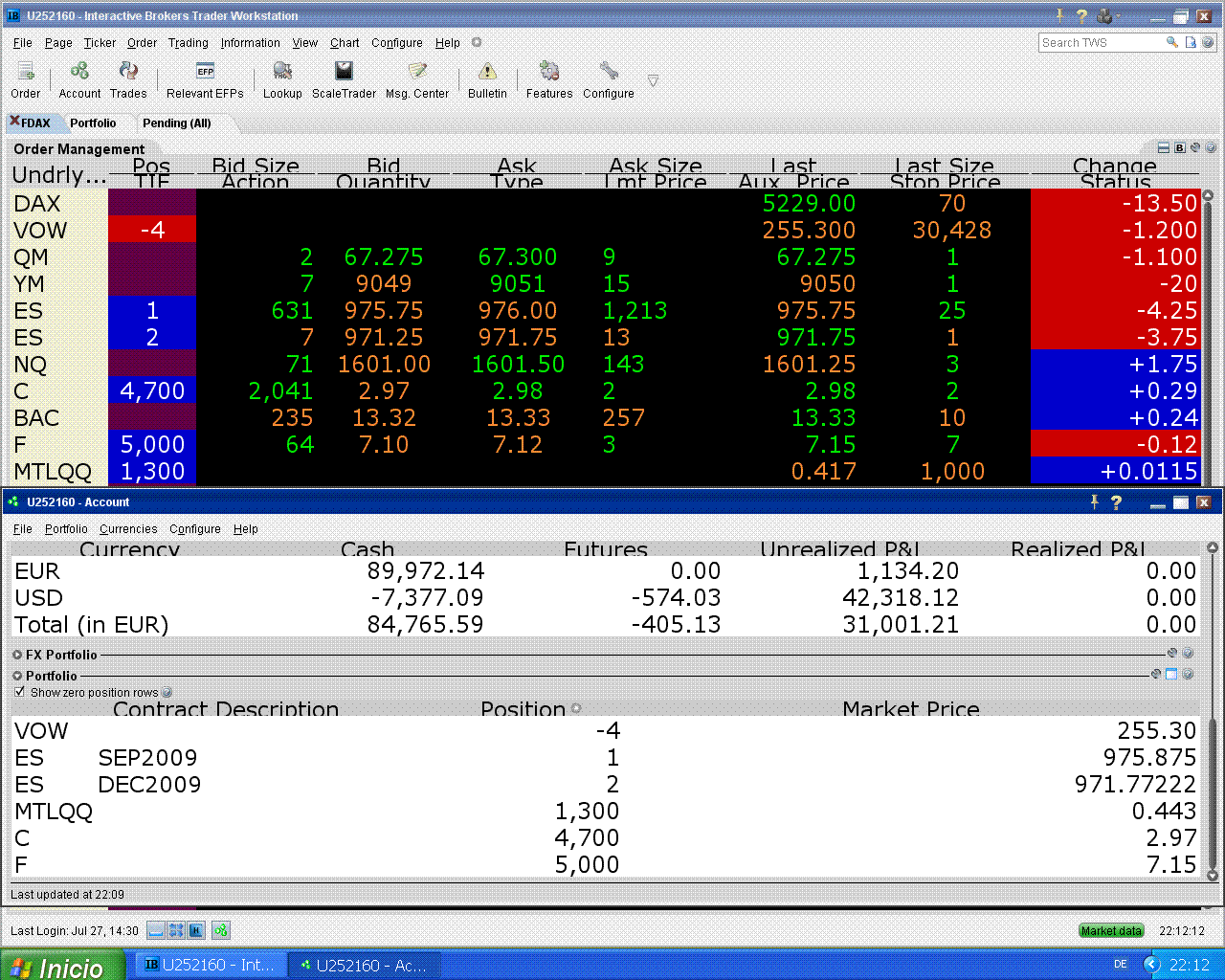Viewport: 1225px width, 980px height.
Task: Click the Market data status button
Action: pyautogui.click(x=1111, y=930)
